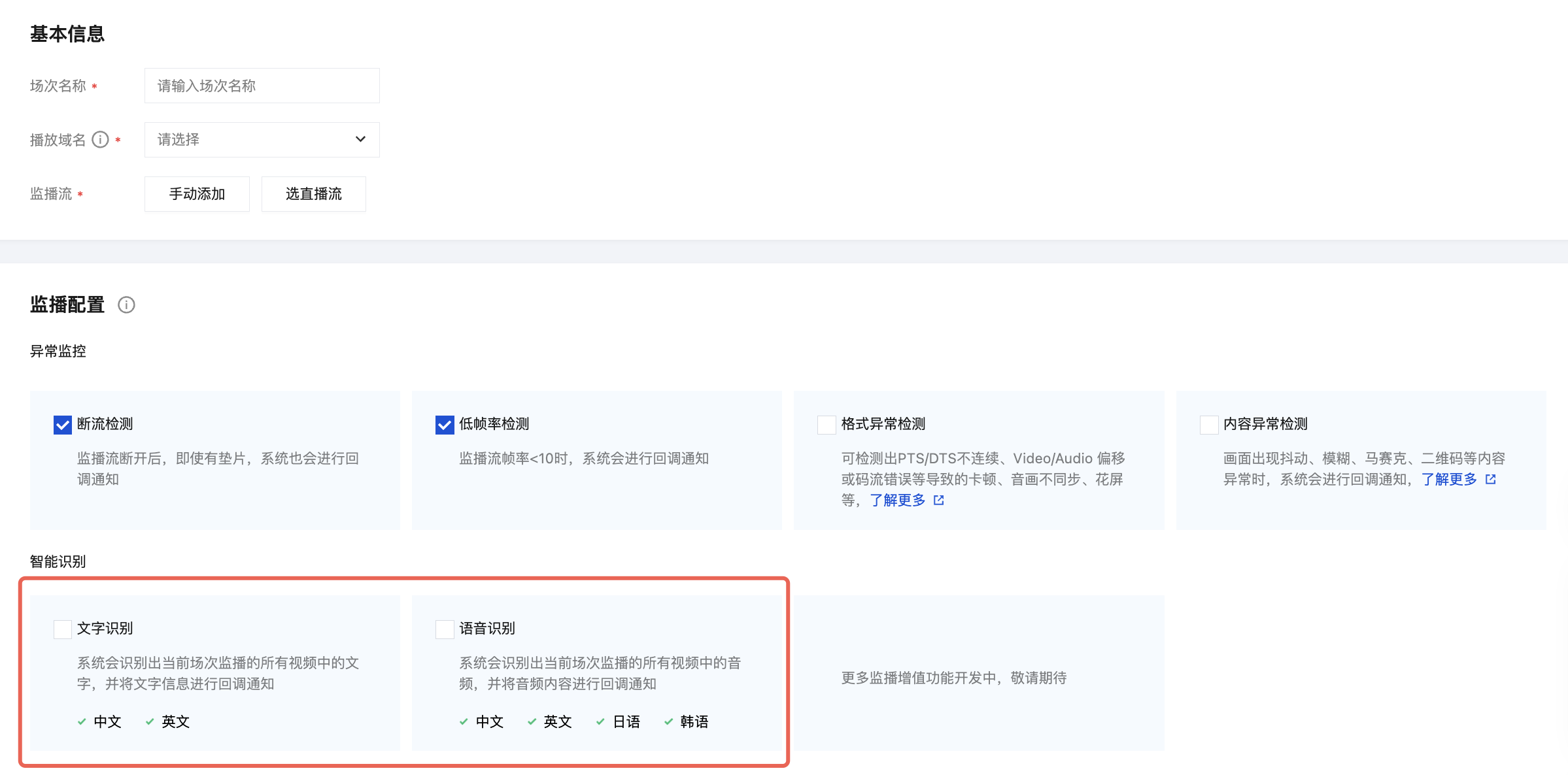Enable the 格式异常检测 checkbox
This screenshot has width=1568, height=775.
point(827,425)
